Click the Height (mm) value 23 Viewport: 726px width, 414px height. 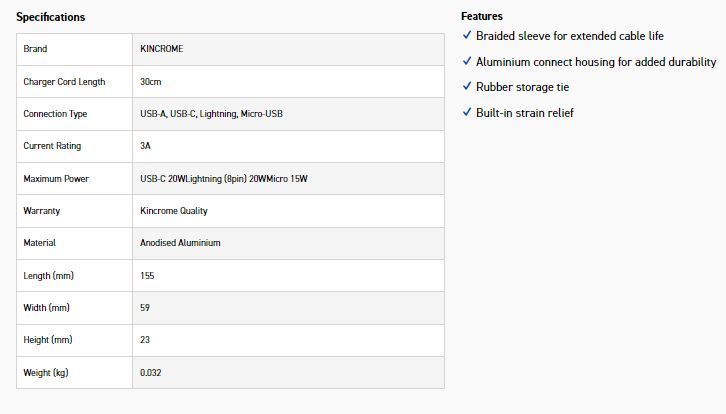(x=146, y=340)
